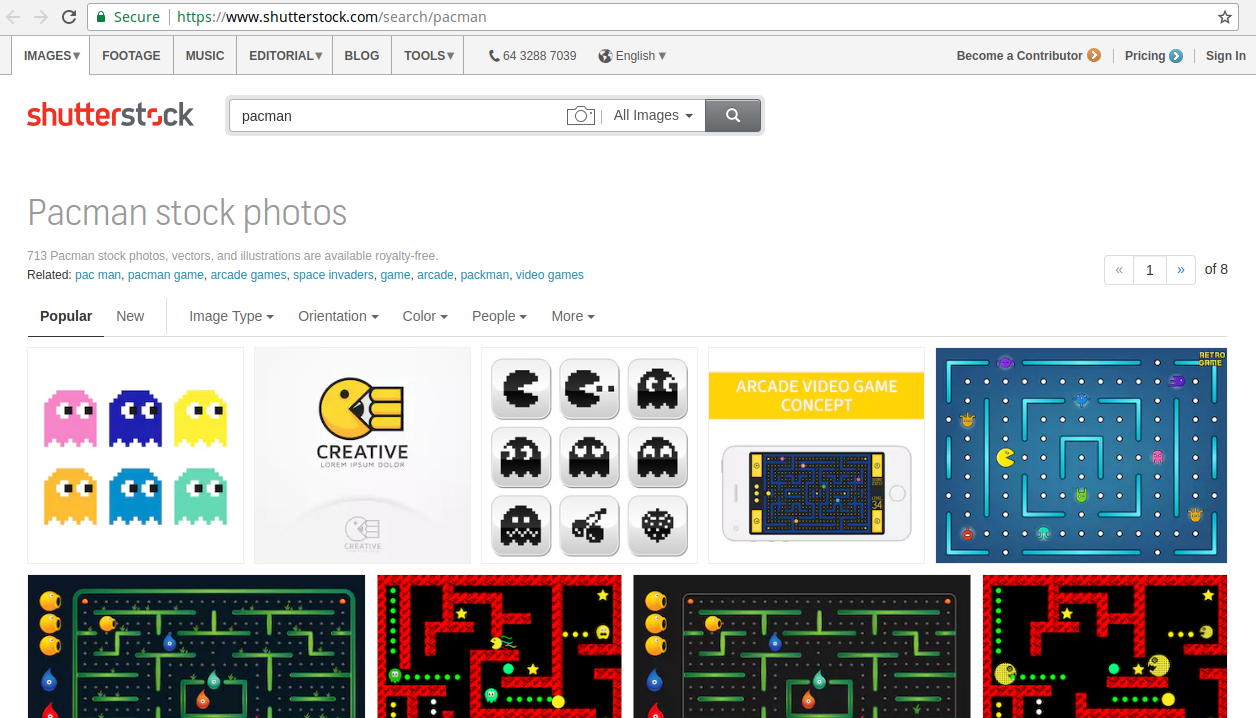Open the related search 'packman'
1256x718 pixels.
[x=484, y=275]
